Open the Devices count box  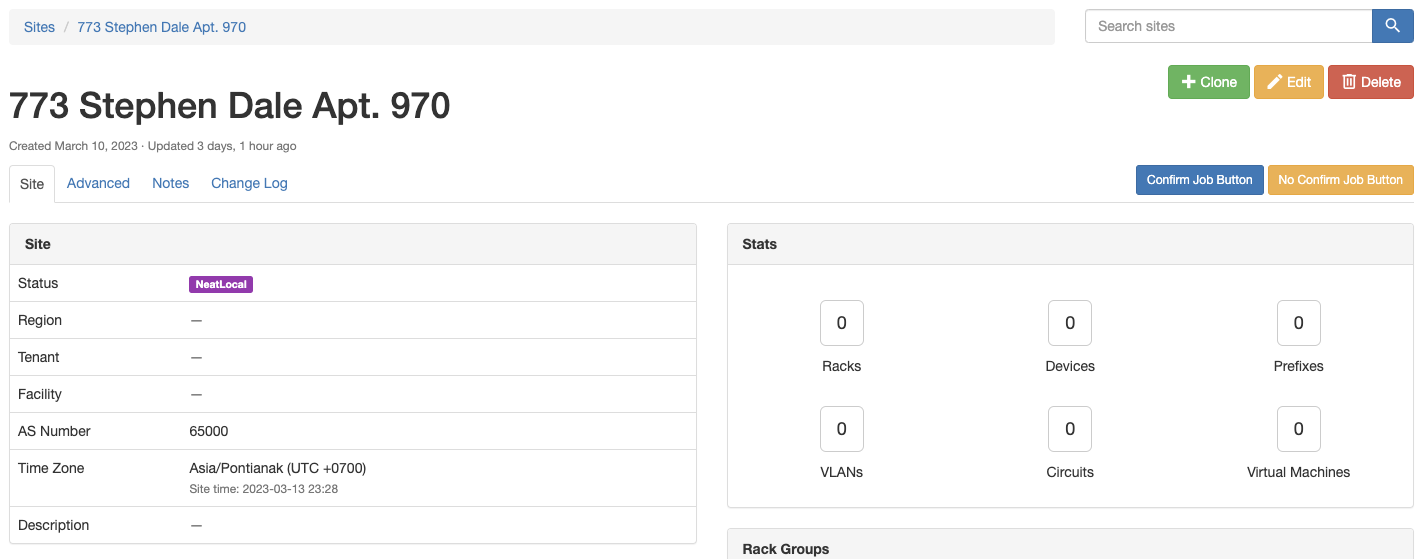[1069, 323]
